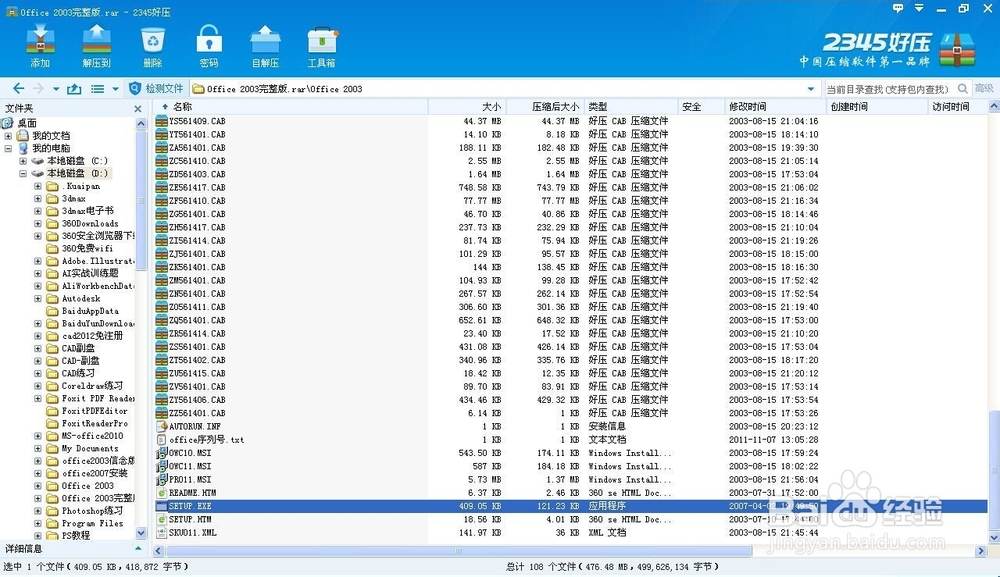Click the folder tree scroll-up arrow
Viewport: 1000px width, 577px height.
(x=141, y=124)
